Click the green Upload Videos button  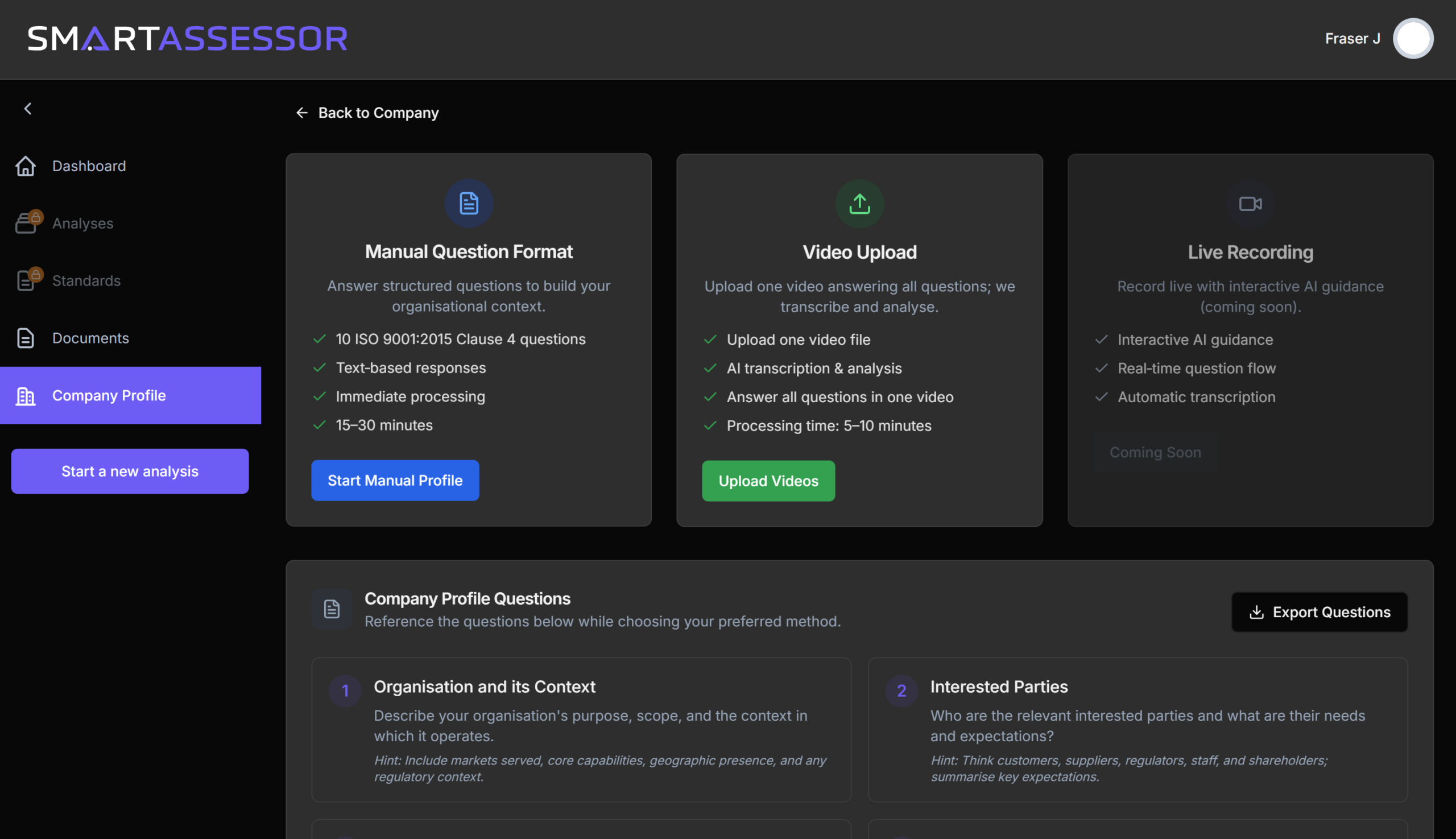coord(767,481)
